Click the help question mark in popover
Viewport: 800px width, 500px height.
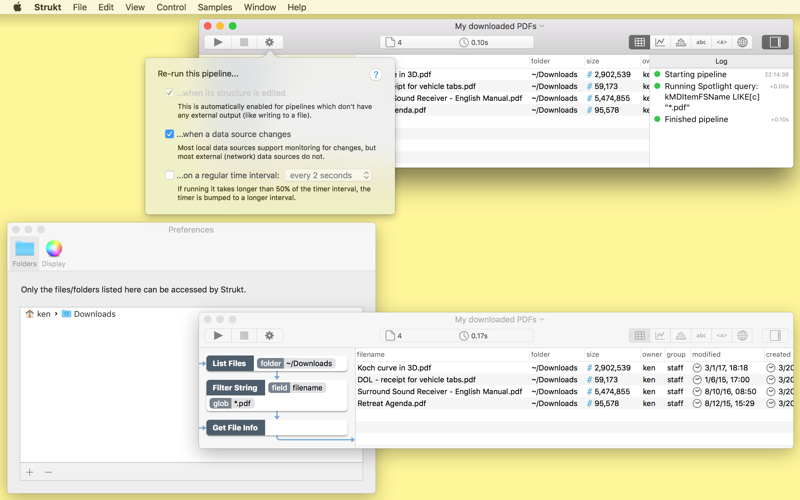376,75
